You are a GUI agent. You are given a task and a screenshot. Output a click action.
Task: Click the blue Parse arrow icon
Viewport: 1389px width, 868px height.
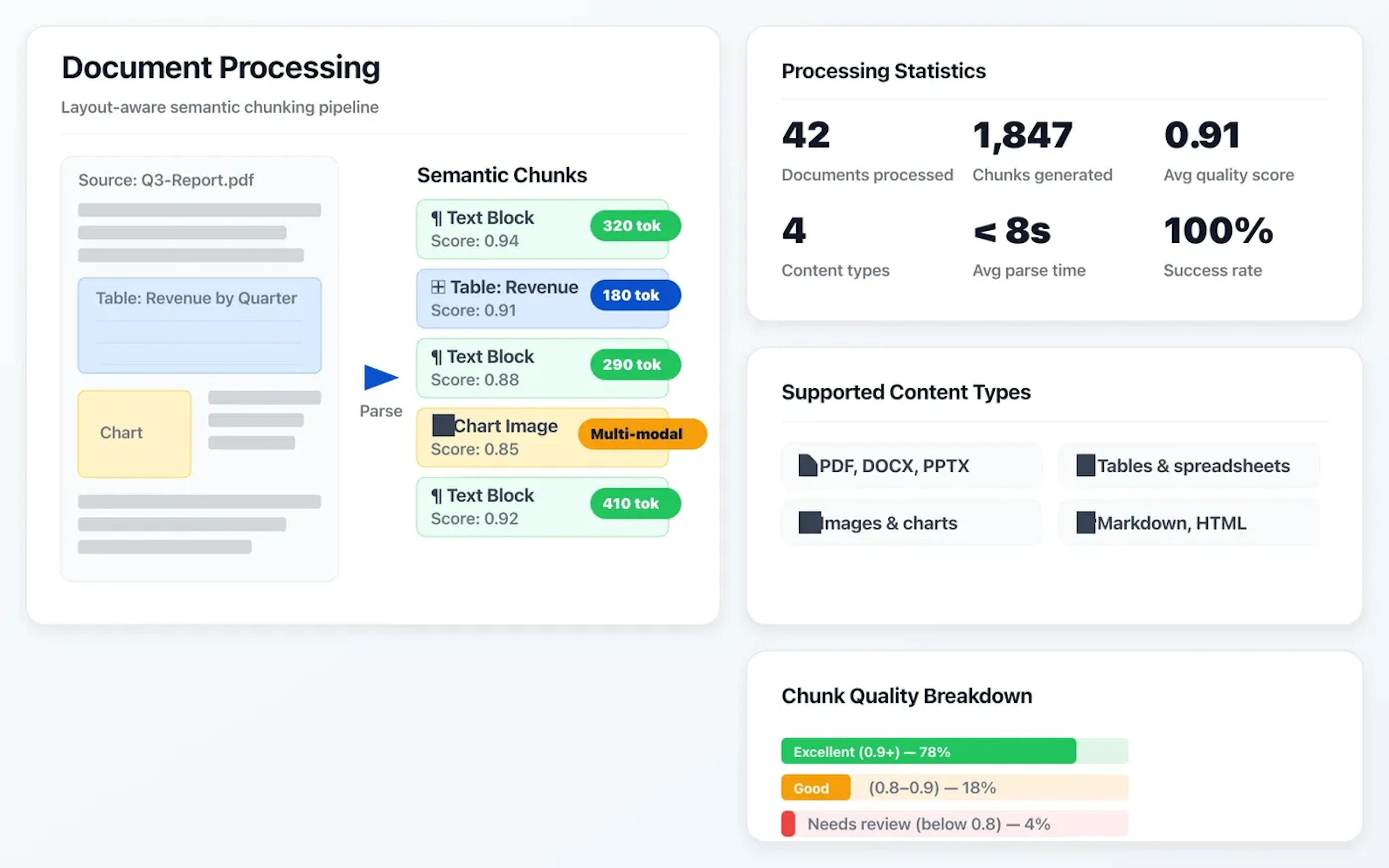click(x=380, y=377)
